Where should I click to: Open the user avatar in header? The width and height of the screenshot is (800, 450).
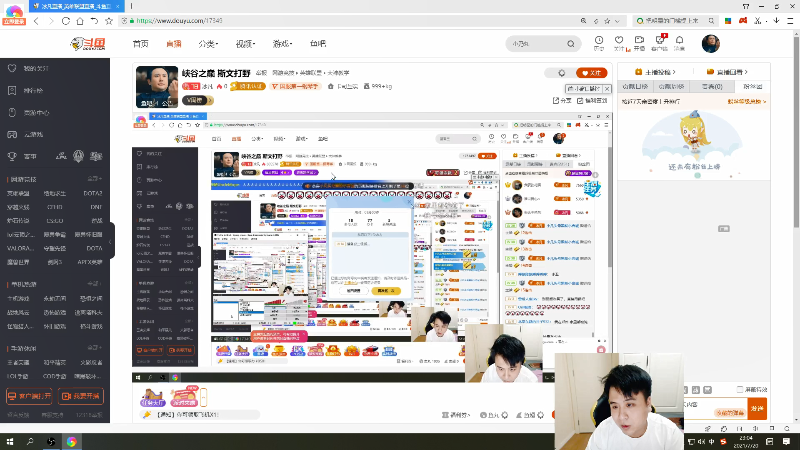(710, 44)
